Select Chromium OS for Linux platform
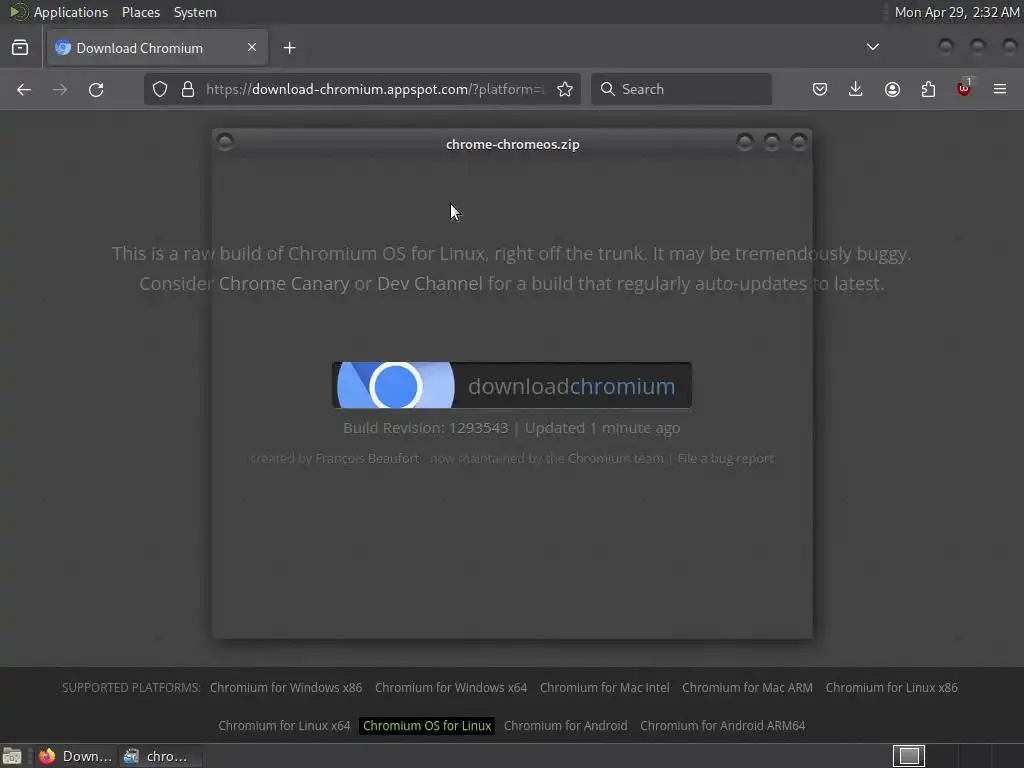 427,726
